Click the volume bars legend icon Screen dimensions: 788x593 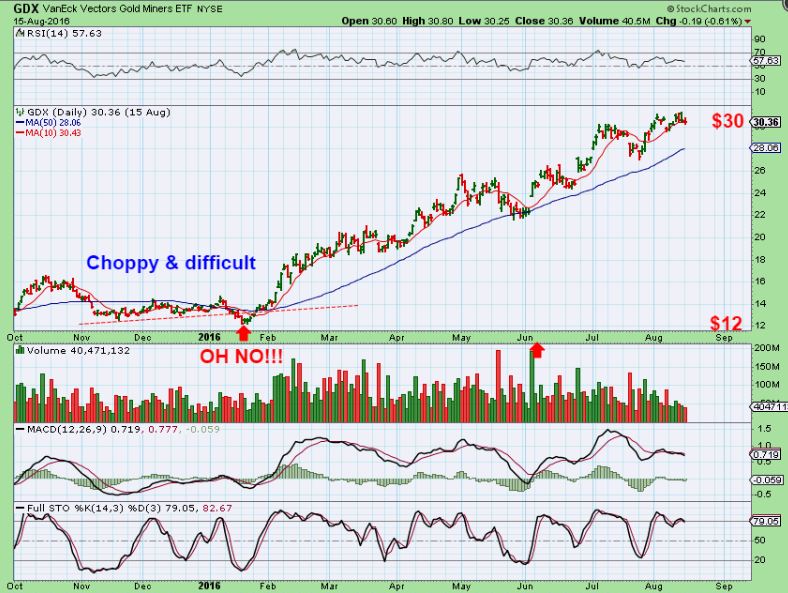pos(20,350)
